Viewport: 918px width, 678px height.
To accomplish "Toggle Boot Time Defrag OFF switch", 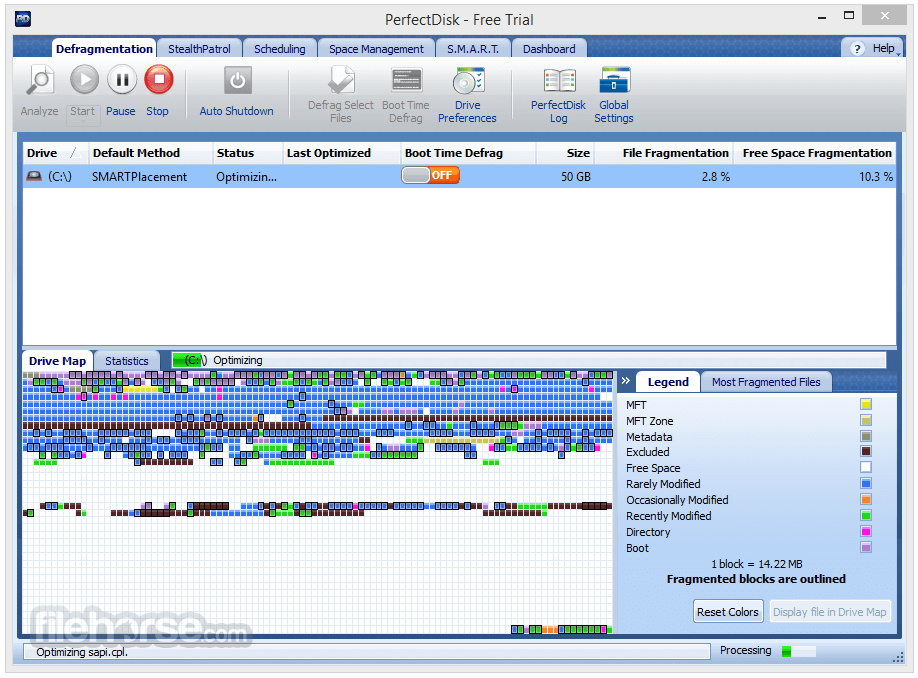I will pos(430,175).
